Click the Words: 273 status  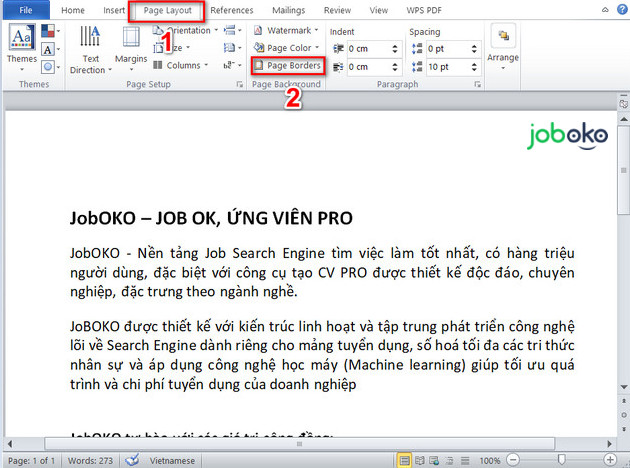[x=90, y=460]
